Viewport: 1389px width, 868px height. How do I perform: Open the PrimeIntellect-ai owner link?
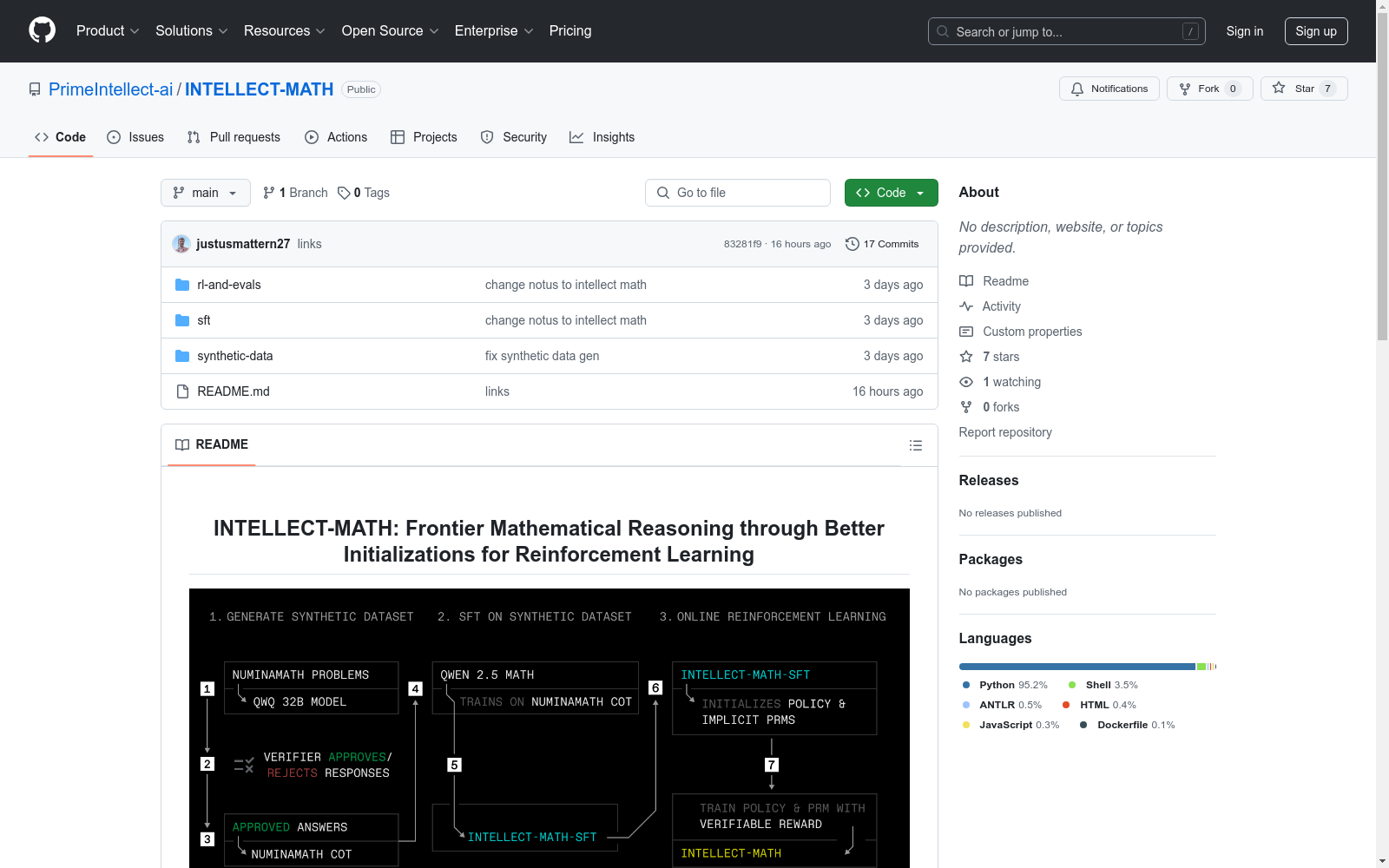(111, 89)
